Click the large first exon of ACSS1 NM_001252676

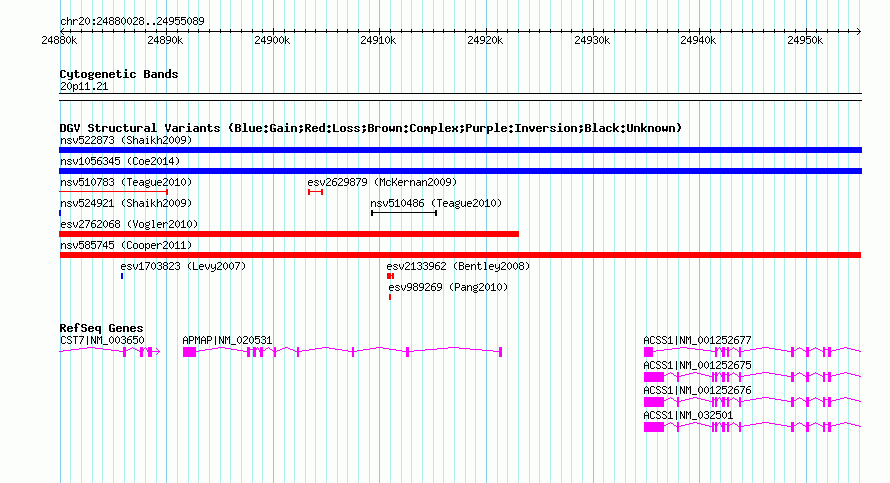pos(654,402)
